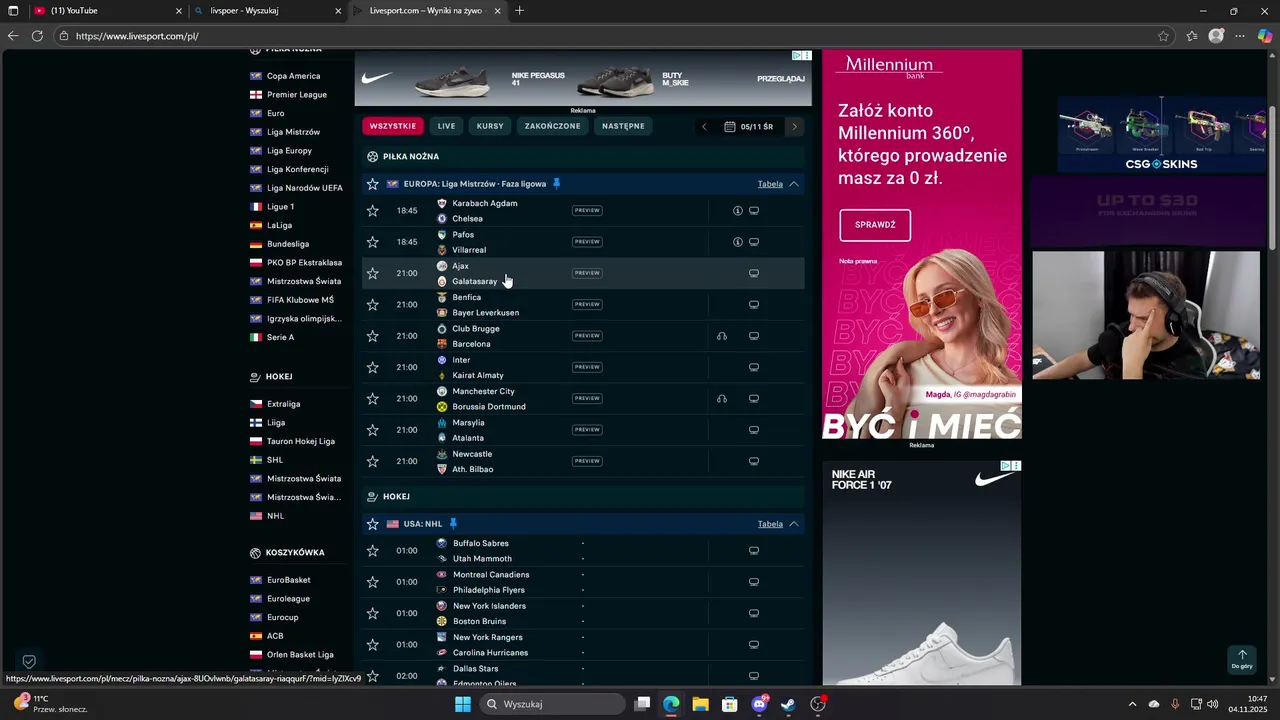Screen dimensions: 1280x720
Task: Favorite the Benfica vs Bayer Leverkusen match star
Action: click(373, 305)
